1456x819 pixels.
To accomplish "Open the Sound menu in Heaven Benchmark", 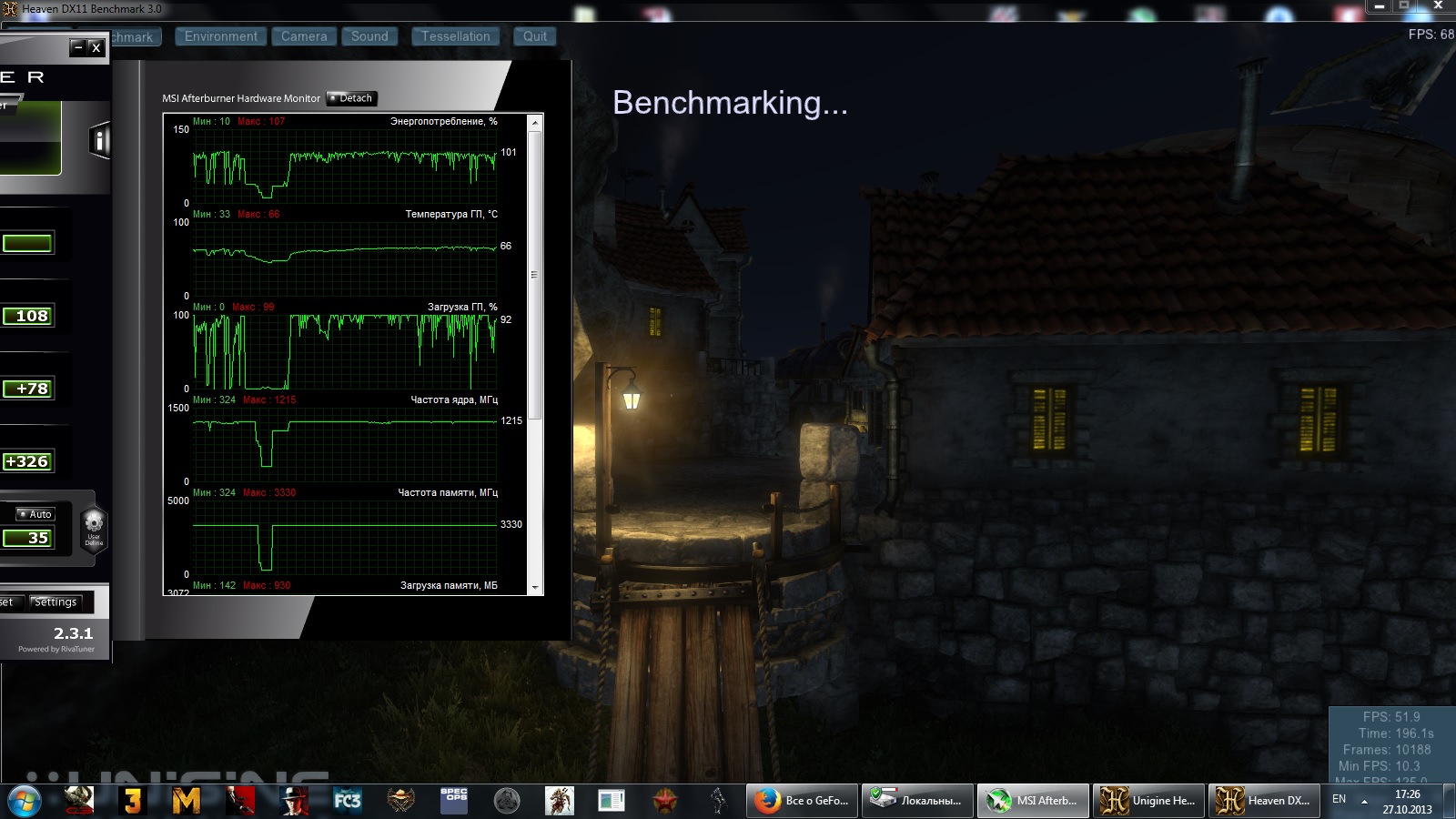I will (x=369, y=36).
